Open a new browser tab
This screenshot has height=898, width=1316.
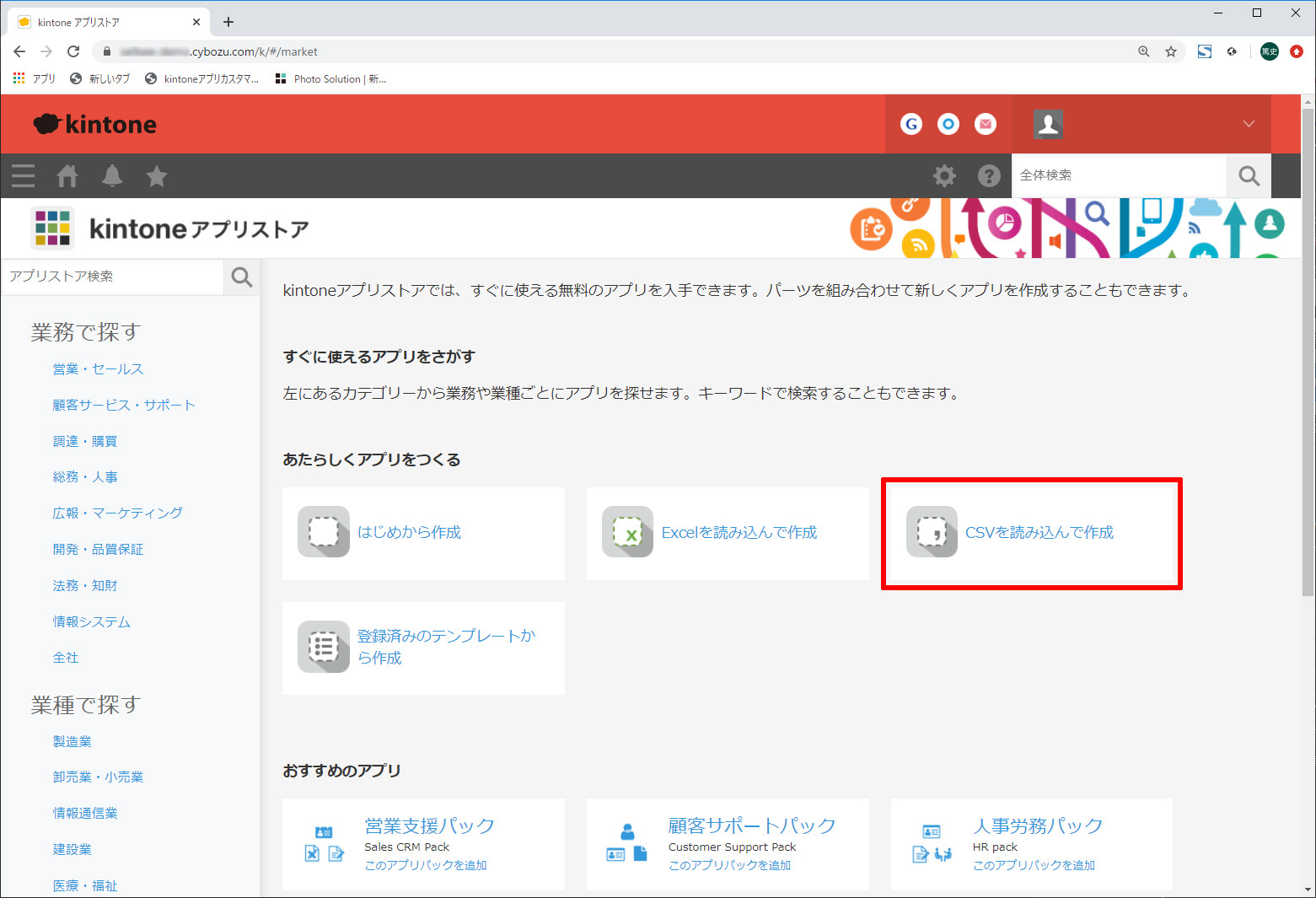[x=228, y=22]
